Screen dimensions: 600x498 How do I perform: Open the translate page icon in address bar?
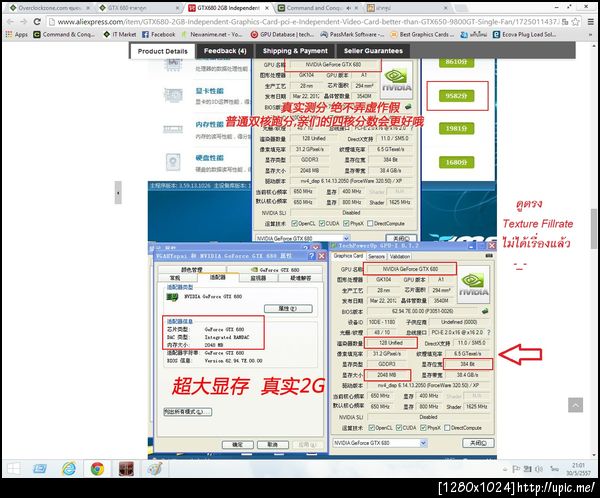[x=565, y=22]
